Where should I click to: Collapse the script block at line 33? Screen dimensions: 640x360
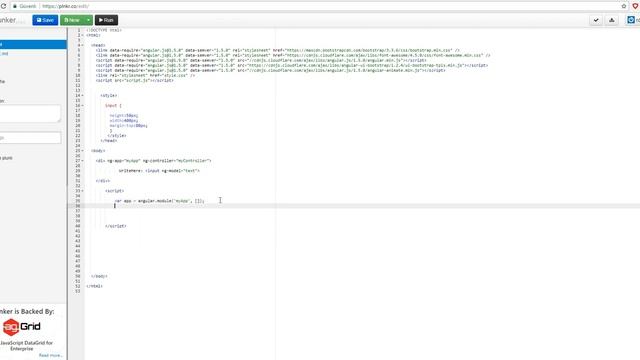(x=82, y=191)
